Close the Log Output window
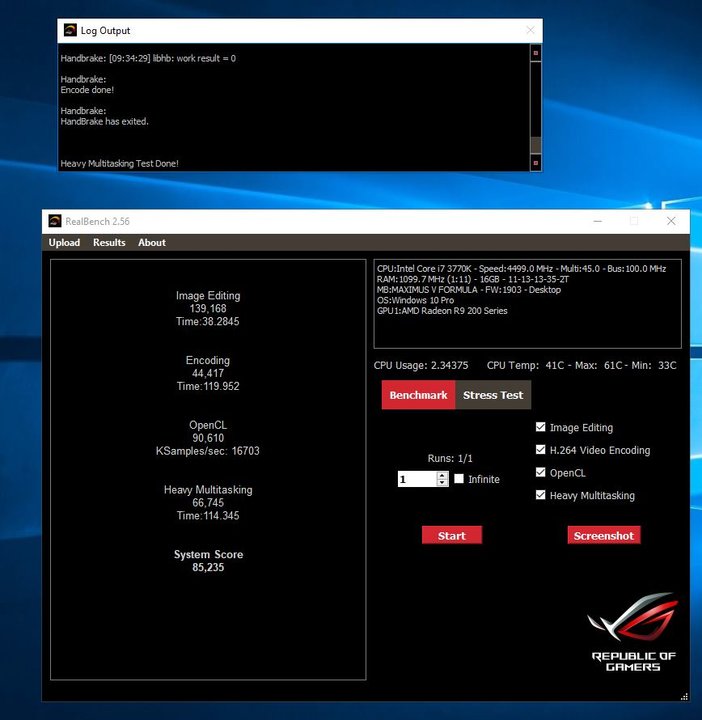The height and width of the screenshot is (720, 702). point(530,30)
